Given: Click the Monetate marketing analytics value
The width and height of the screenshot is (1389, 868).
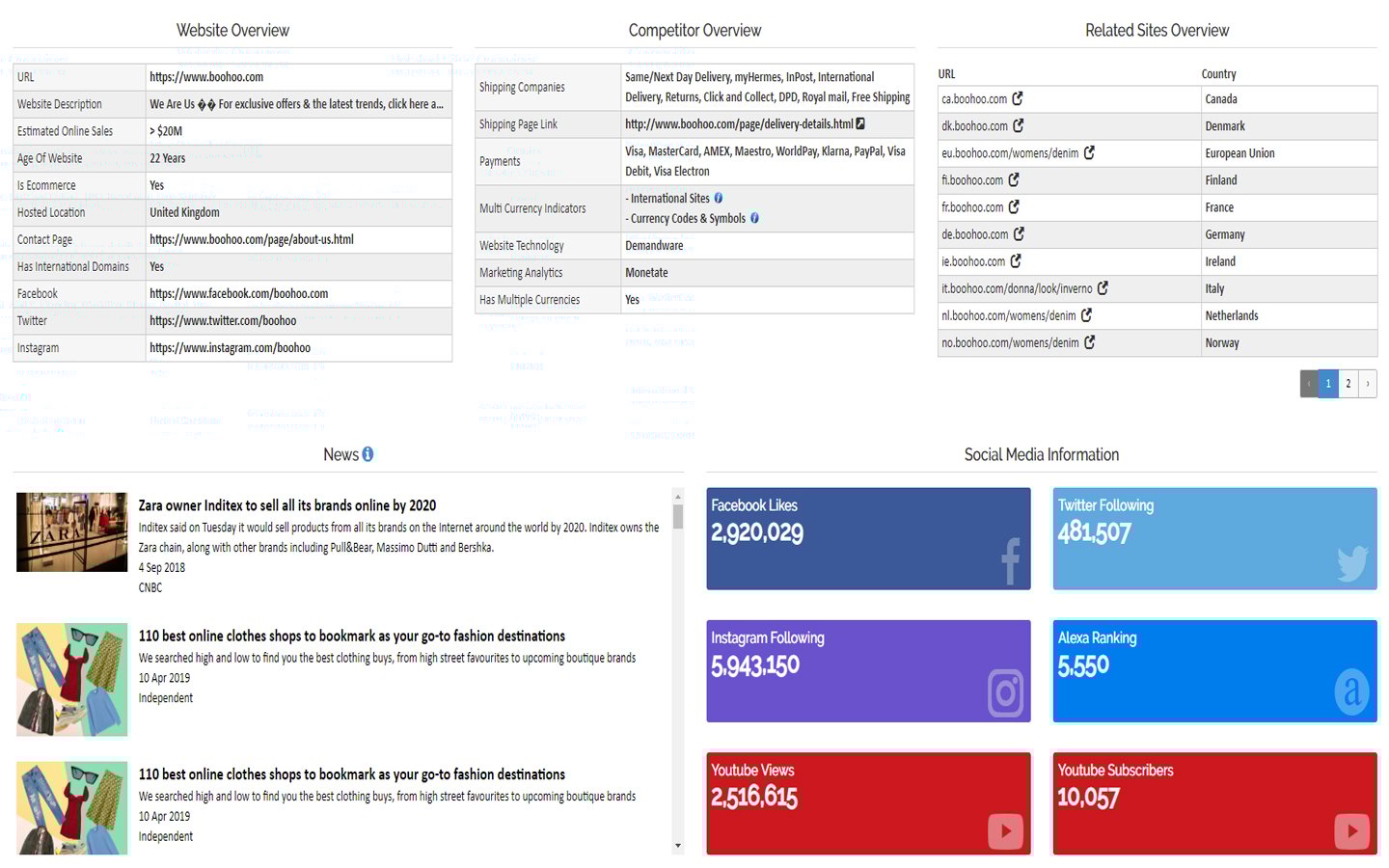Looking at the screenshot, I should [646, 273].
